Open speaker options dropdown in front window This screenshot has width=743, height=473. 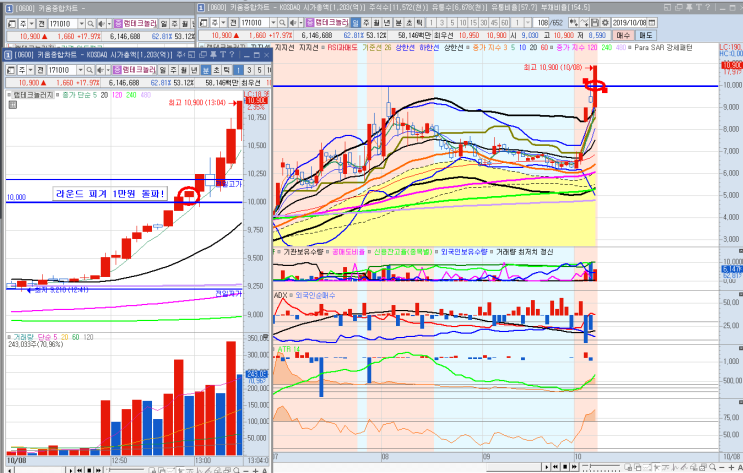(108, 70)
